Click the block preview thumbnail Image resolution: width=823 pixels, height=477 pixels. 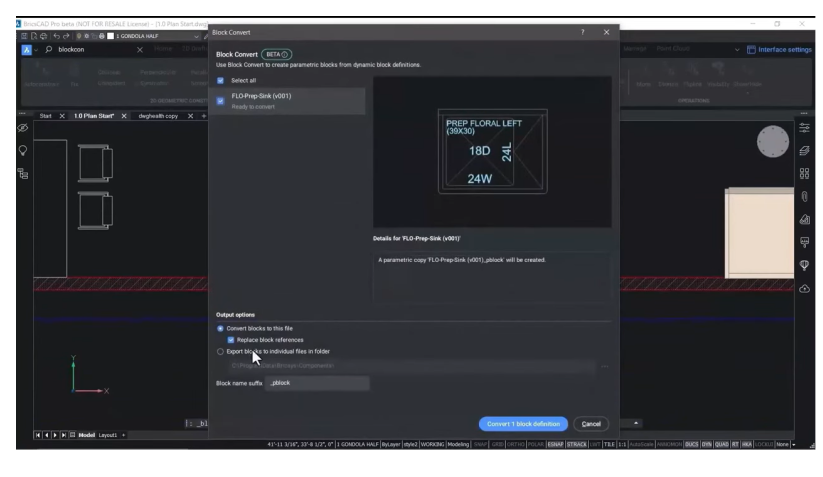492,152
